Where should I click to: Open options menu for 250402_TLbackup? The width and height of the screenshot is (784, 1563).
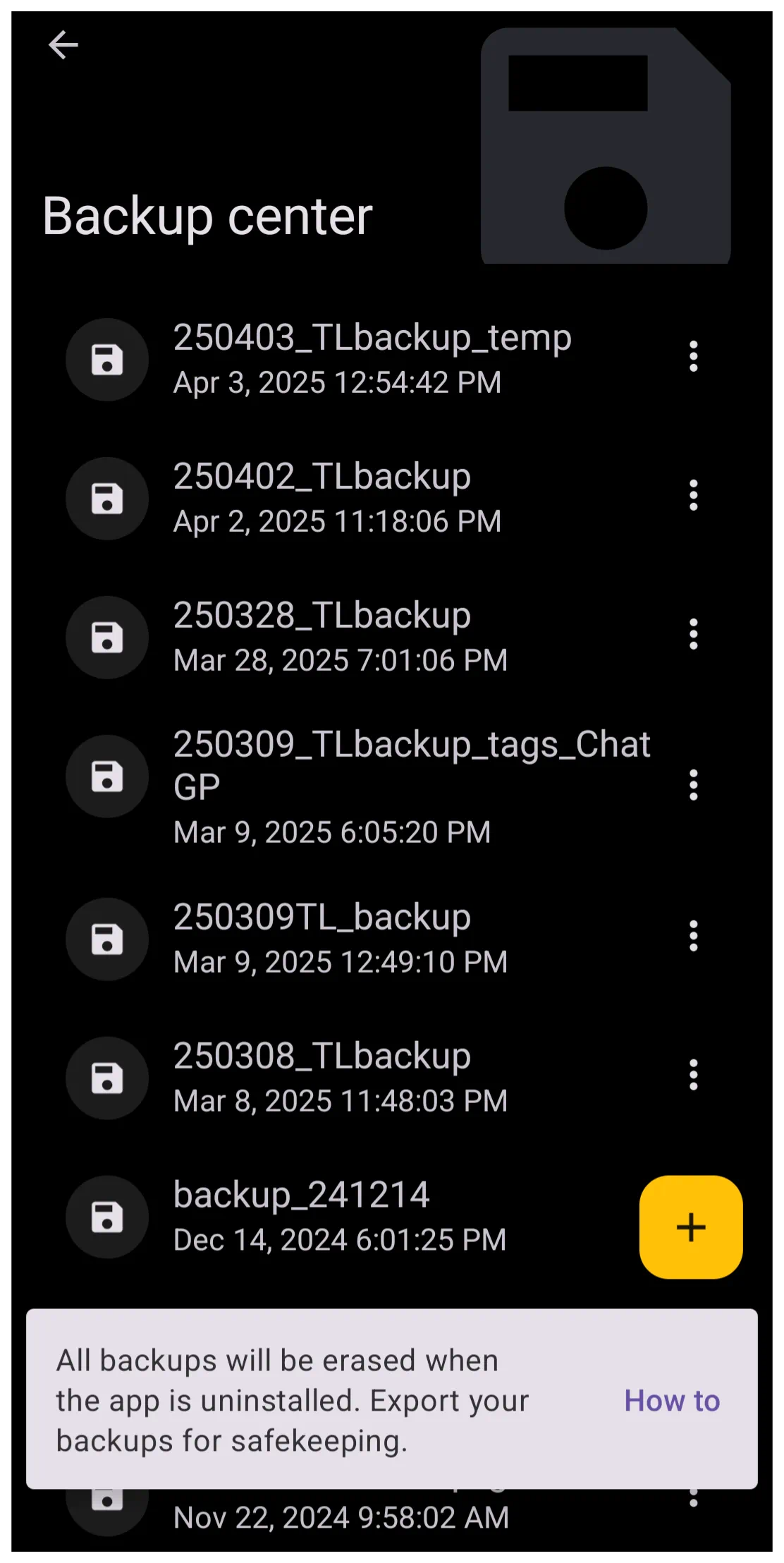pos(694,495)
